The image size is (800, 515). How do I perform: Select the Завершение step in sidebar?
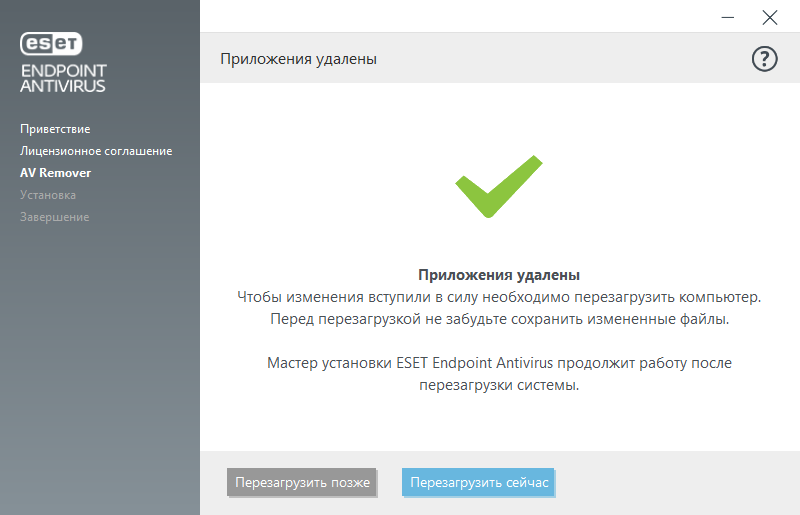coord(55,217)
